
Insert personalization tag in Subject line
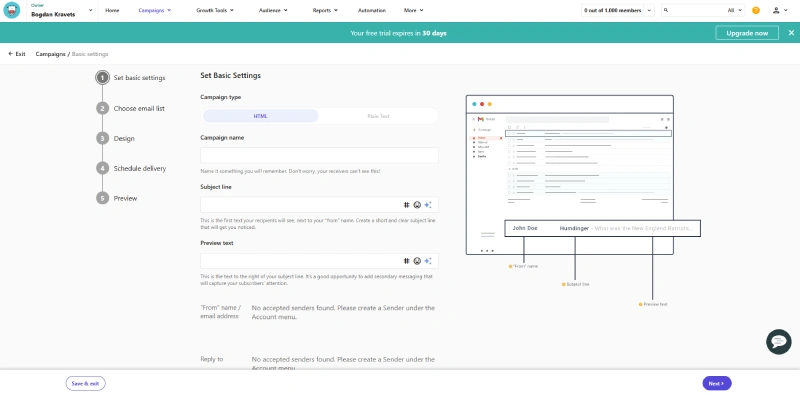pos(407,205)
